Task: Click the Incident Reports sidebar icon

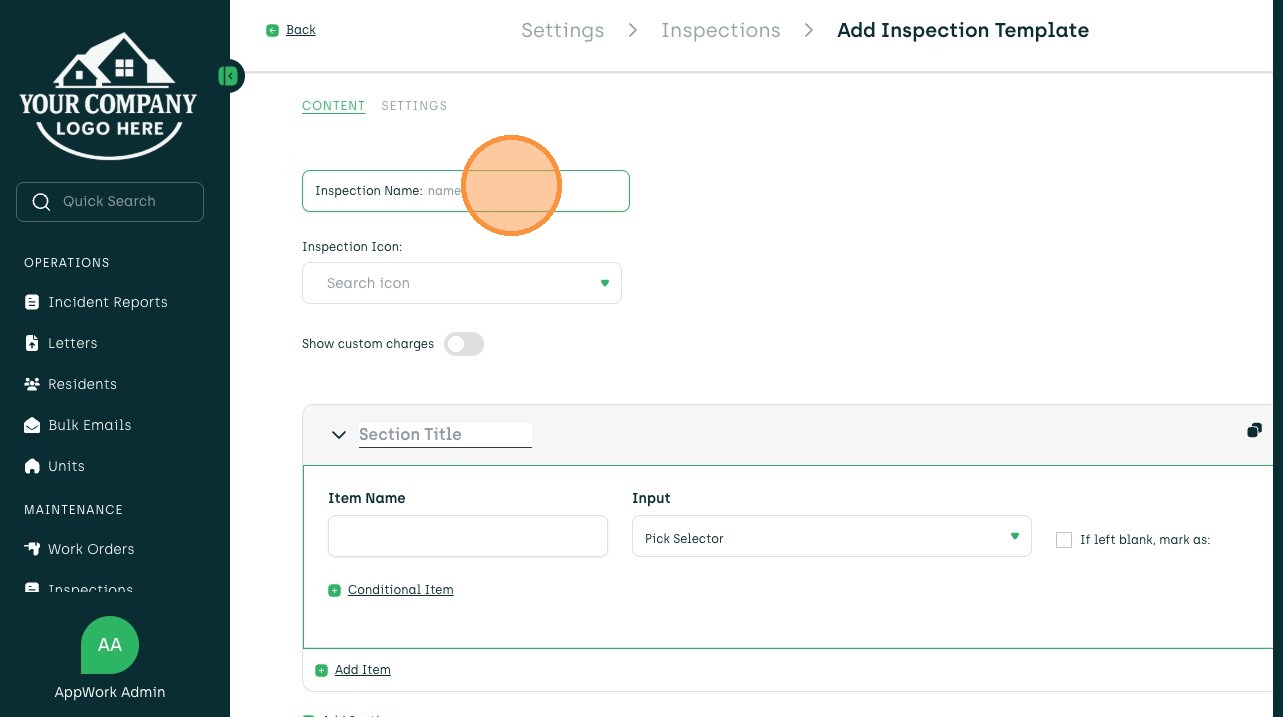Action: coord(32,302)
